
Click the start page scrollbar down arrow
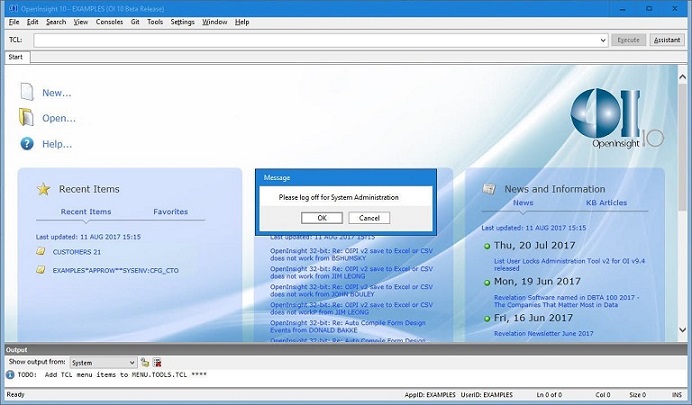pyautogui.click(x=682, y=330)
